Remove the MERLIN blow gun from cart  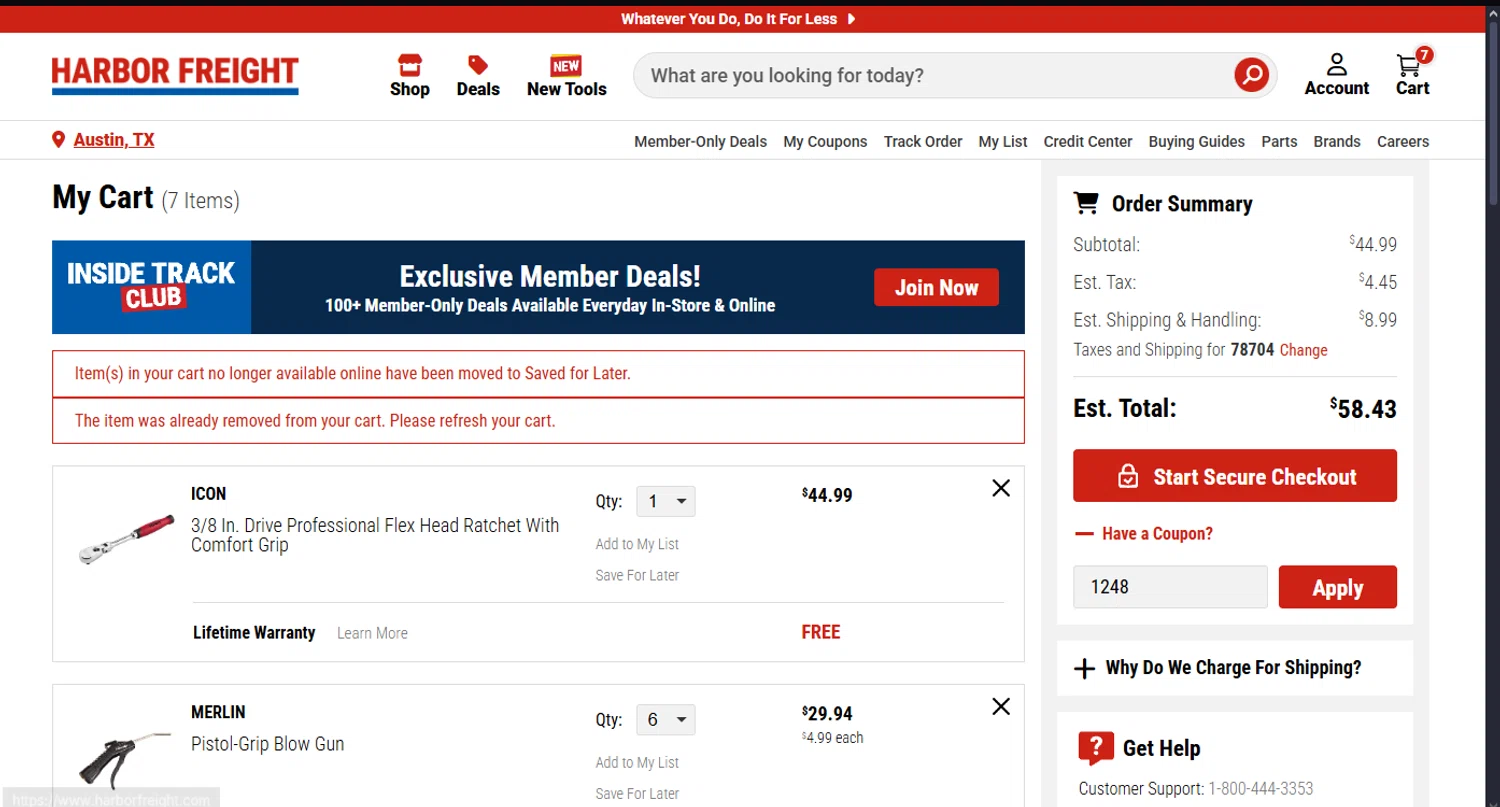click(x=1001, y=706)
